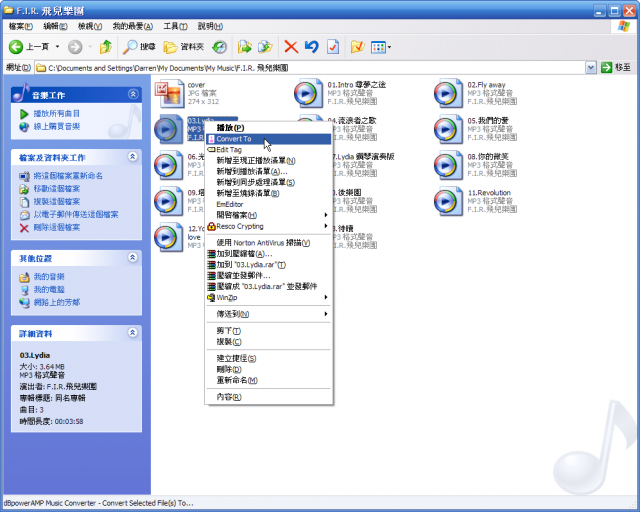Choose EmEditor in context menu
The height and width of the screenshot is (512, 640).
point(269,204)
